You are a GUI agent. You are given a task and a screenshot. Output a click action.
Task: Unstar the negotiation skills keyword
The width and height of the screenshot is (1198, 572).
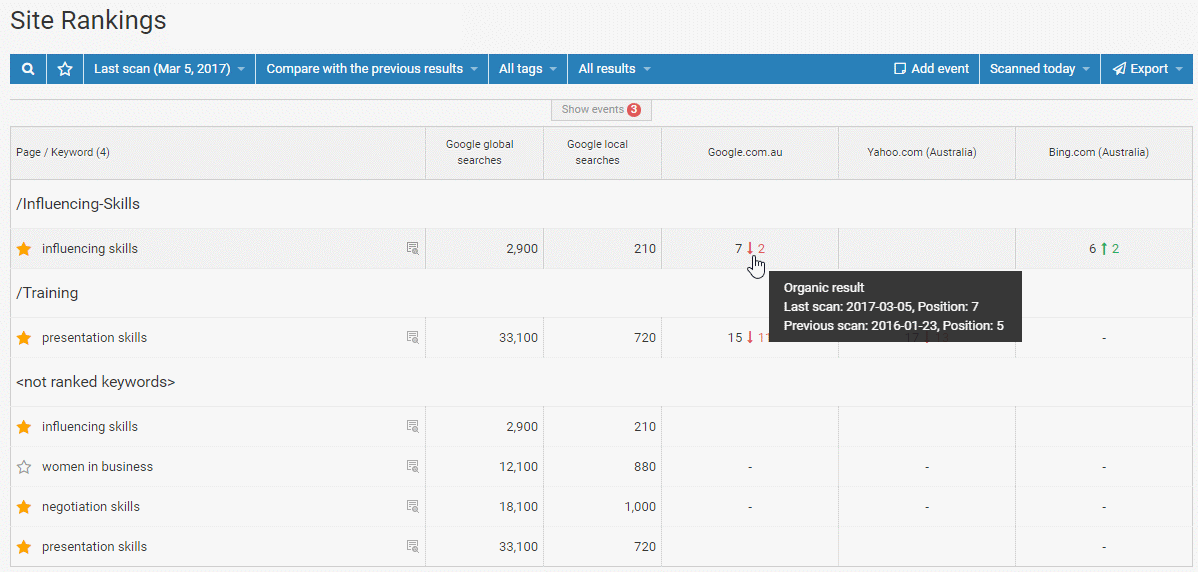(x=24, y=507)
